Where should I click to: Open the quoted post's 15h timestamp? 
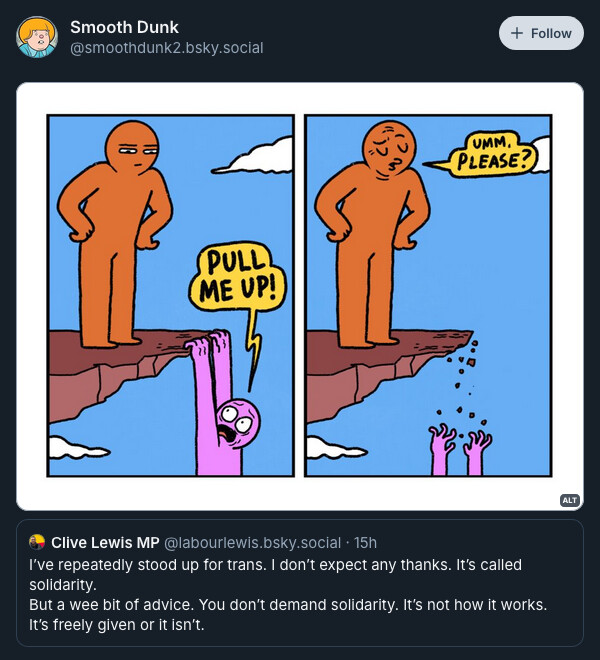(365, 543)
